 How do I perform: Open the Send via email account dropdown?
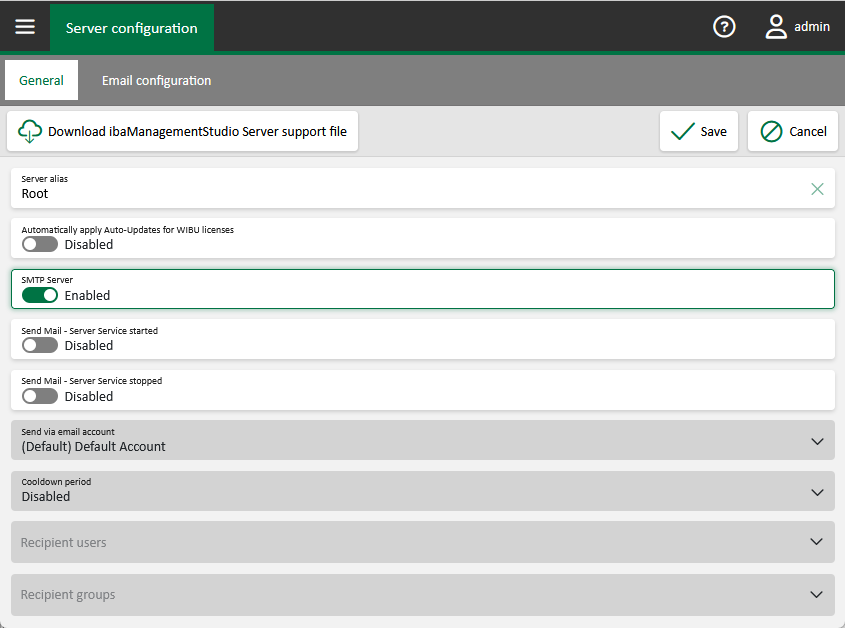tap(422, 440)
